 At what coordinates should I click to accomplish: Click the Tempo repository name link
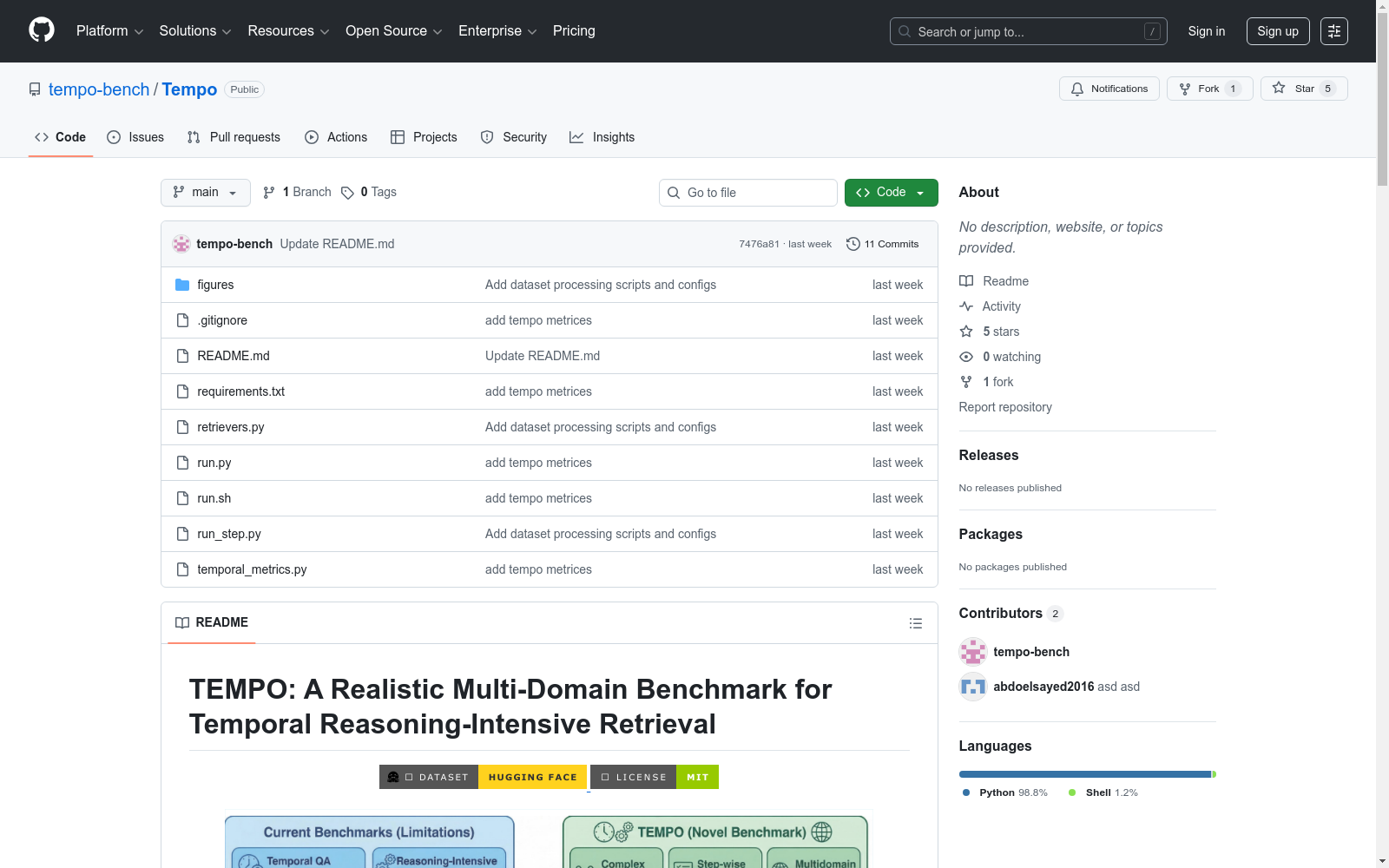coord(189,89)
